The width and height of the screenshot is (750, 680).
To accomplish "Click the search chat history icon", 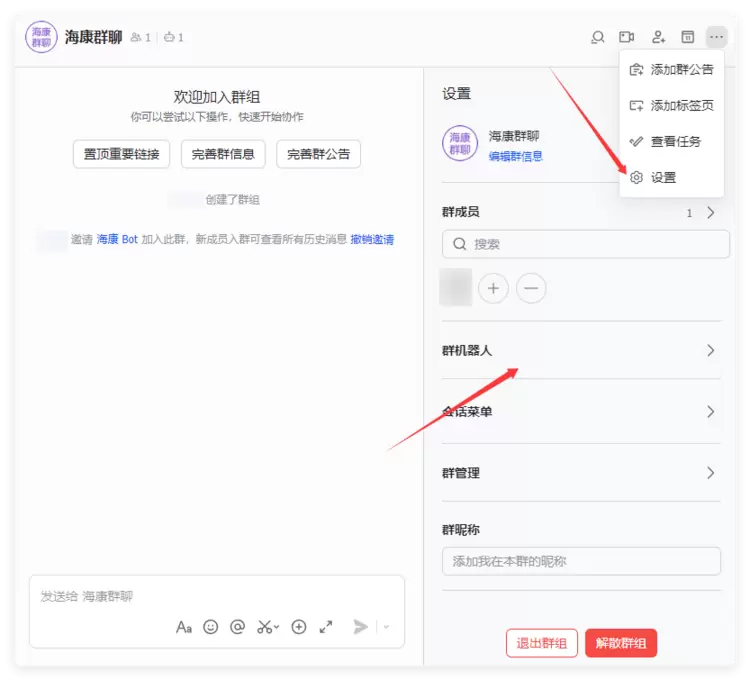I will (x=598, y=37).
